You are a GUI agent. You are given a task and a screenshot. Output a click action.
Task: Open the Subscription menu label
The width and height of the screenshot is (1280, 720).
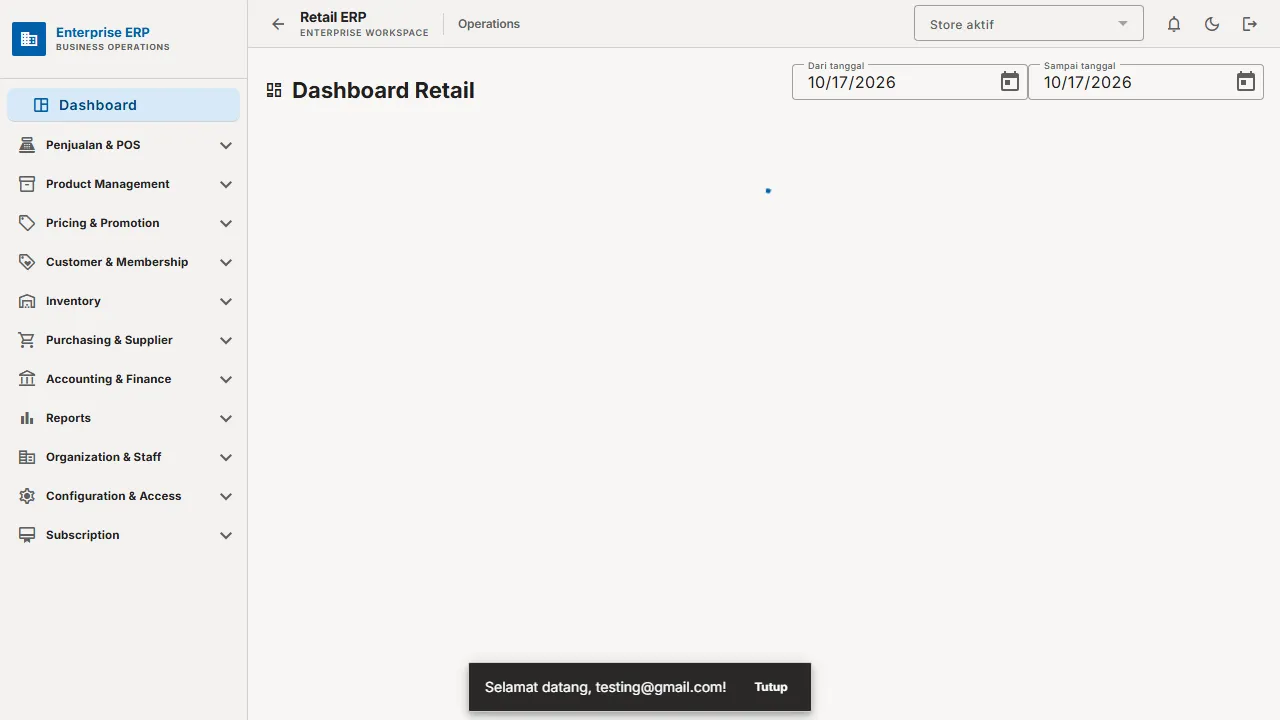point(82,535)
